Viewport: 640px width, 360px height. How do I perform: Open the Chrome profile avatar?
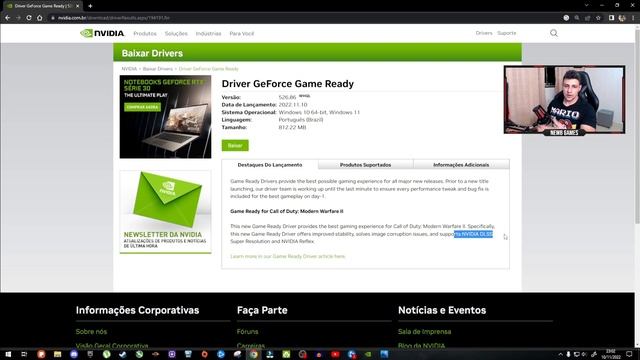tap(622, 18)
